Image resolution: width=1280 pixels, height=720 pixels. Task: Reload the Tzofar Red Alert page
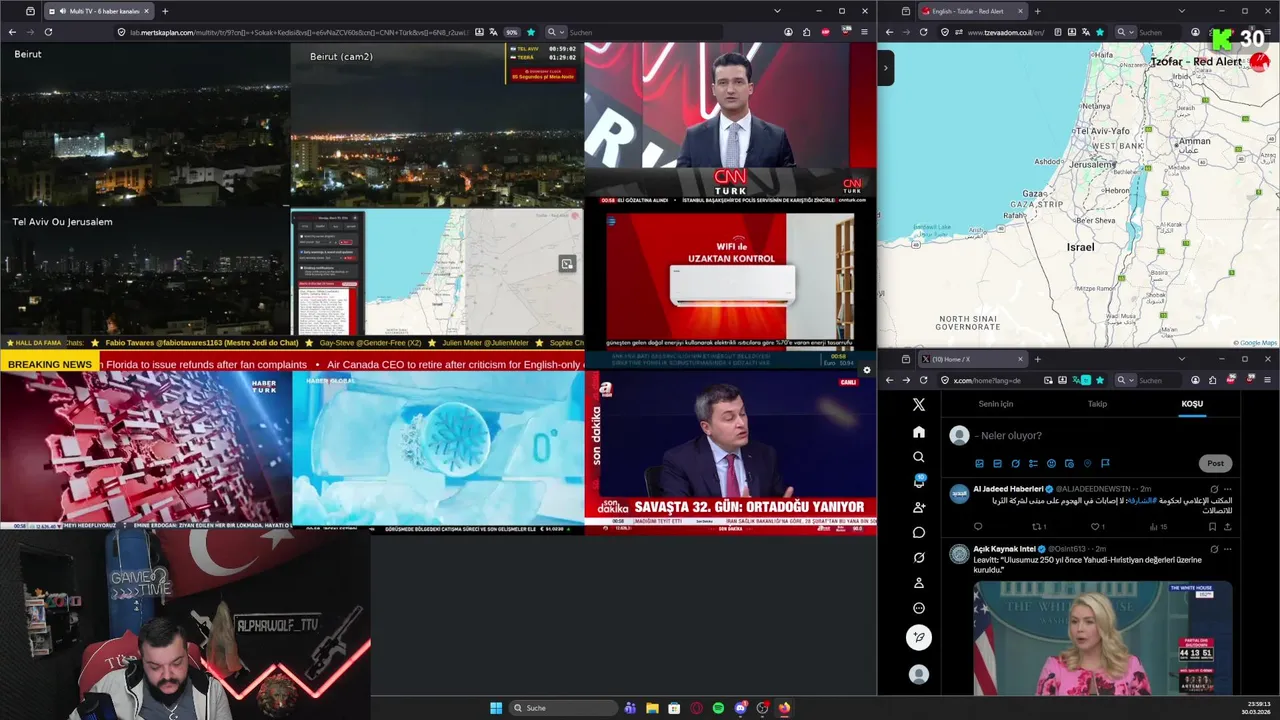coord(923,32)
